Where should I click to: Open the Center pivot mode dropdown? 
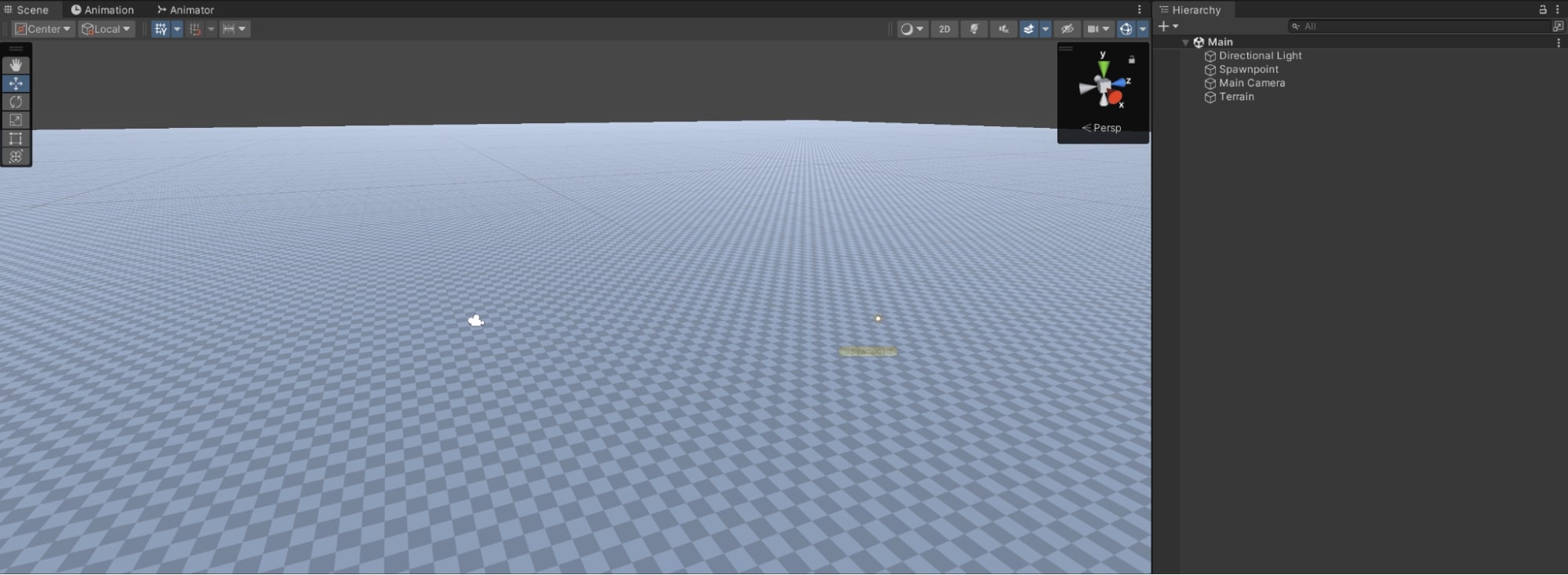43,29
